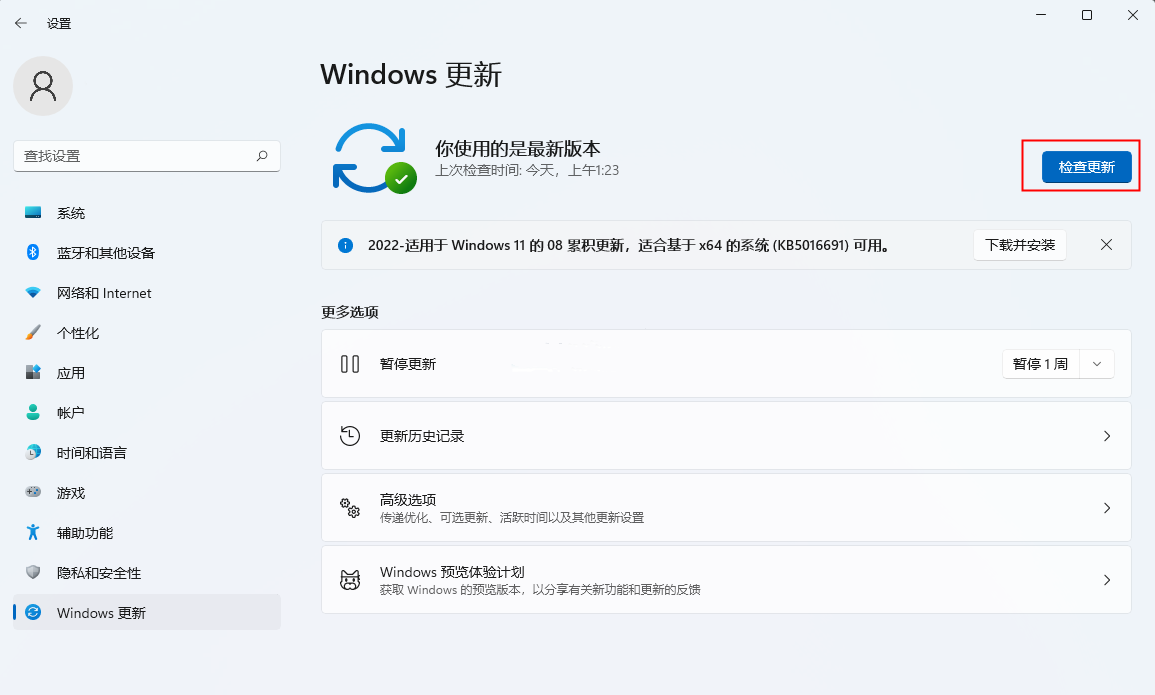This screenshot has width=1155, height=695.
Task: Dismiss the KB5016691 update notification
Action: point(1106,245)
